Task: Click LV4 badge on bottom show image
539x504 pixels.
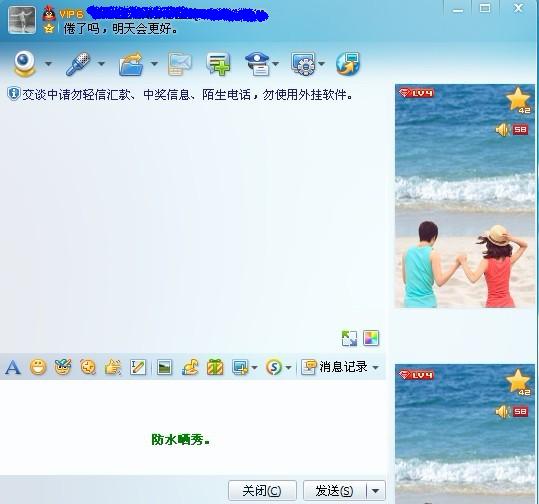Action: [x=417, y=375]
